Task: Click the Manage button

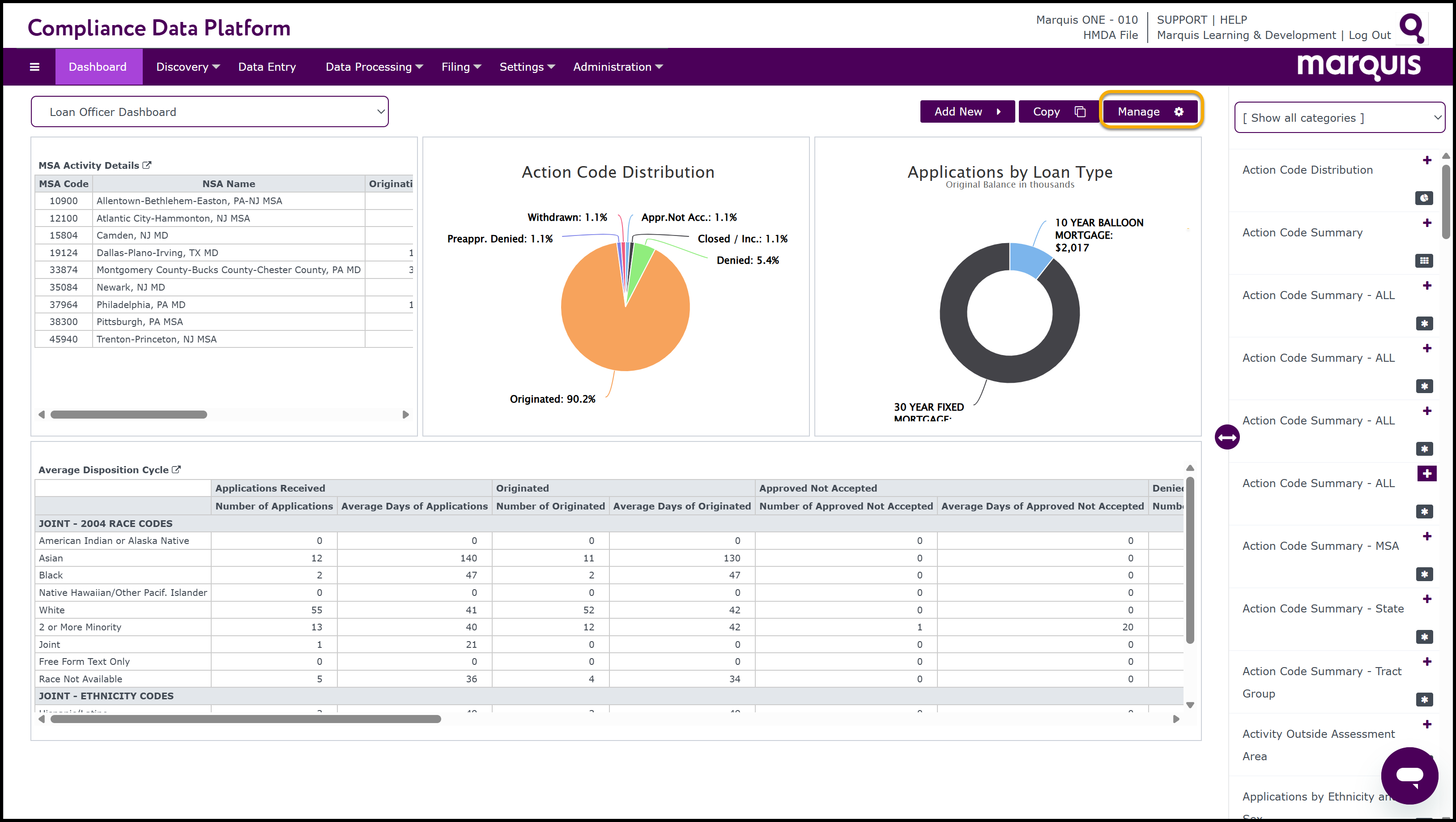Action: click(1150, 111)
